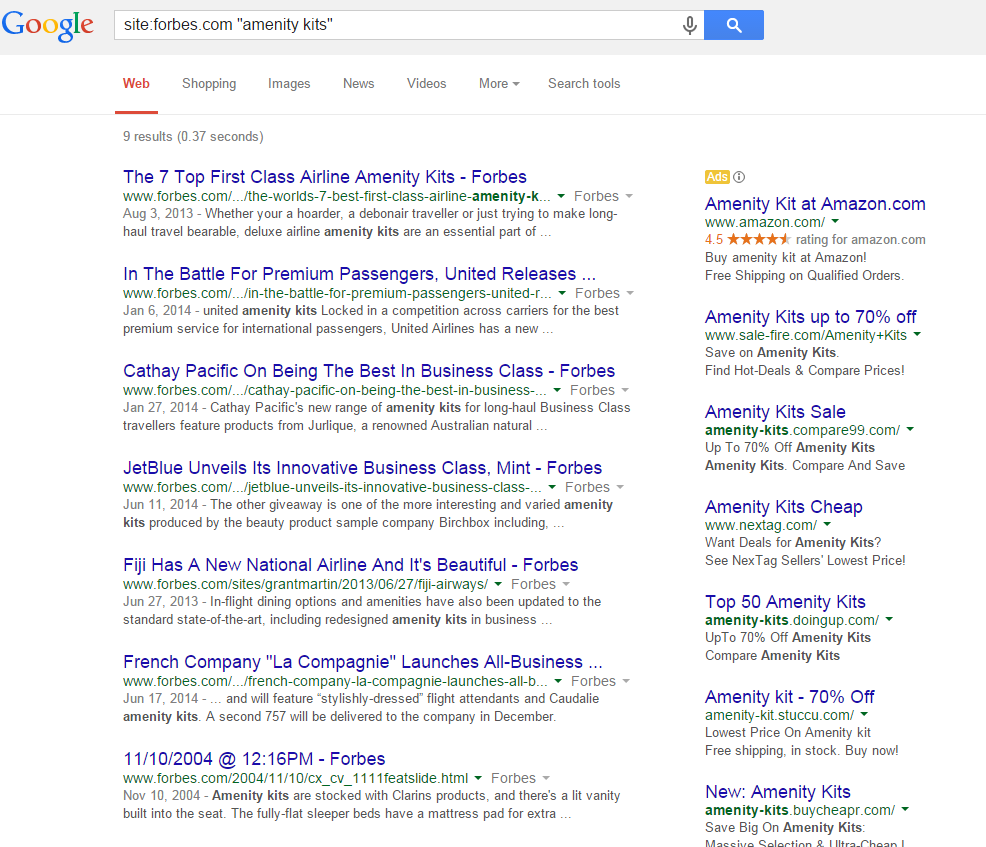This screenshot has width=986, height=847.
Task: Expand arrow next to compare99.com ad URL
Action: pyautogui.click(x=910, y=429)
